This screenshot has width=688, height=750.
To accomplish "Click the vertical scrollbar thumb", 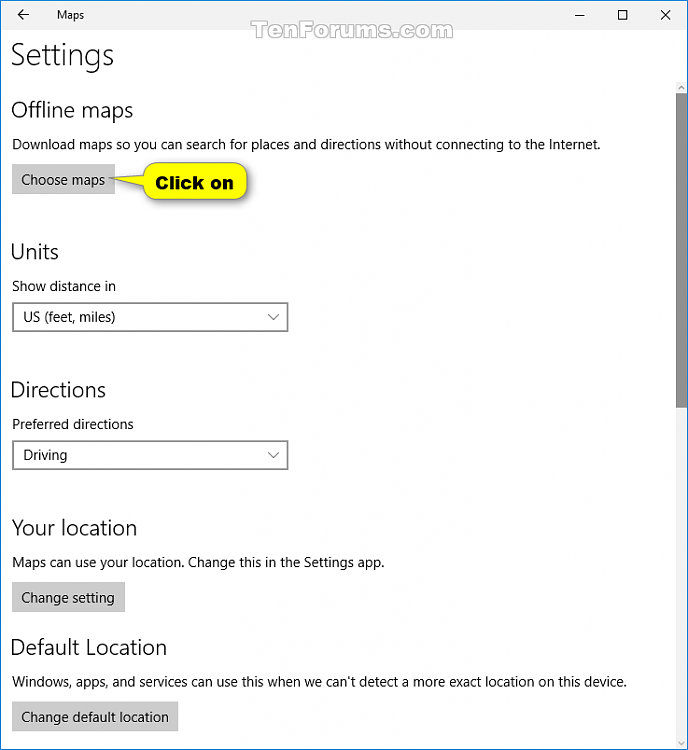I will point(681,250).
